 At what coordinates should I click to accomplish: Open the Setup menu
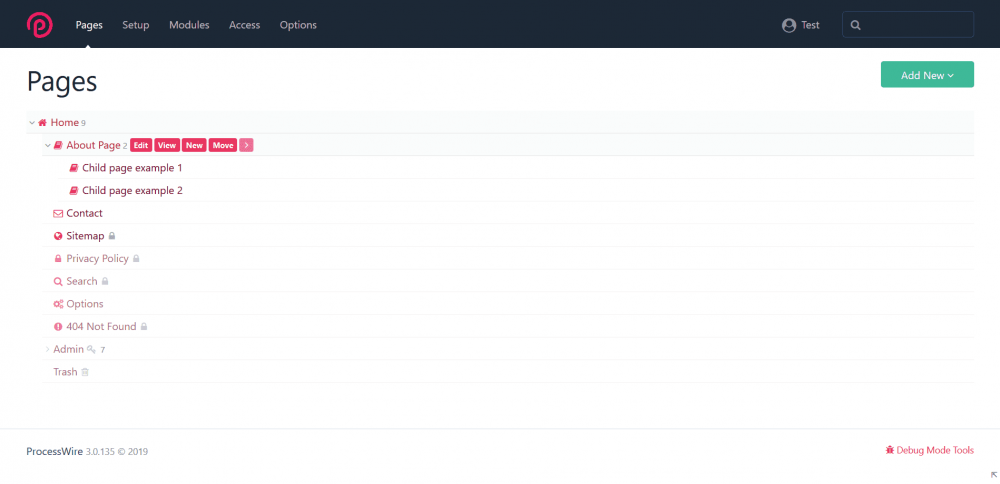point(136,25)
